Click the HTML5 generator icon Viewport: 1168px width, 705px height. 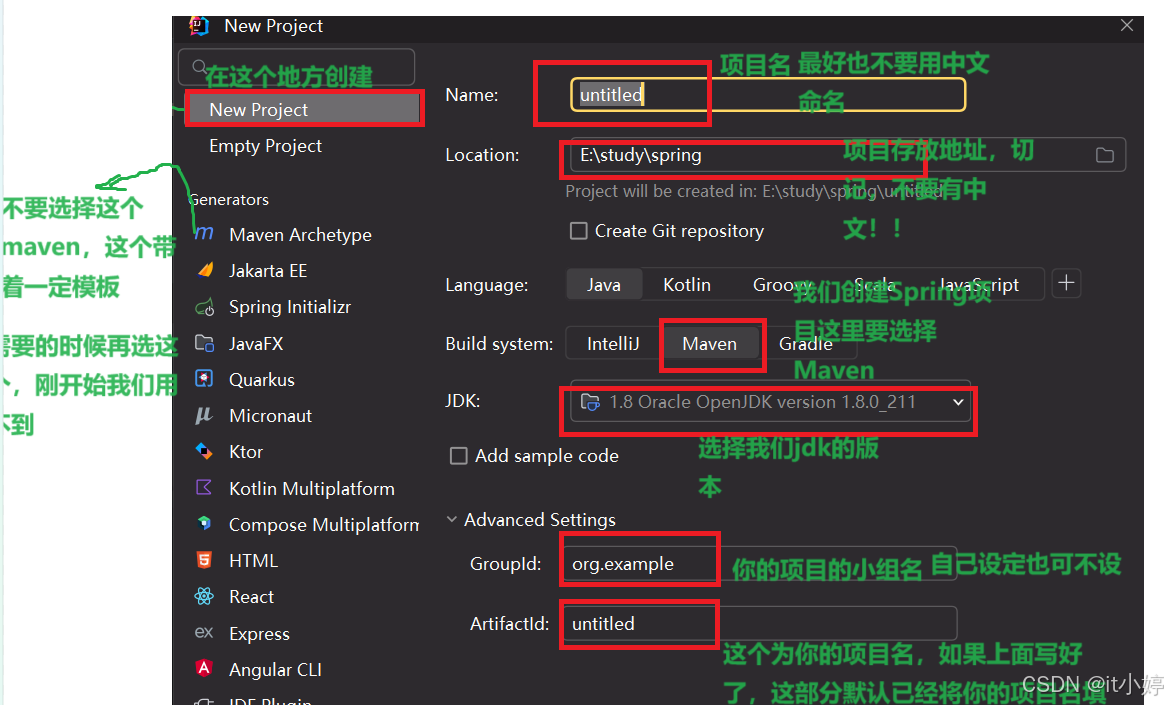(204, 560)
